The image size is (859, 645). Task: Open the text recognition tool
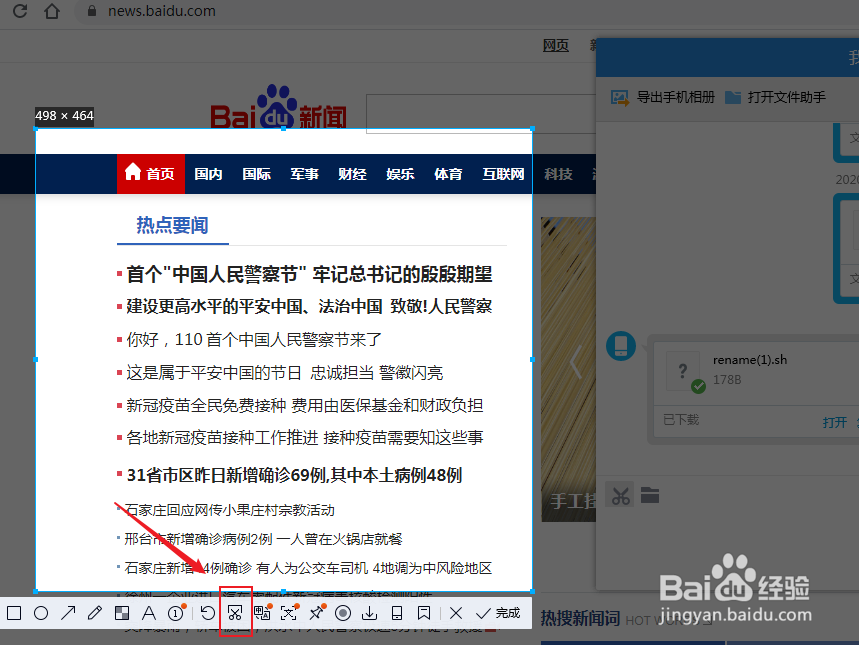click(x=289, y=612)
